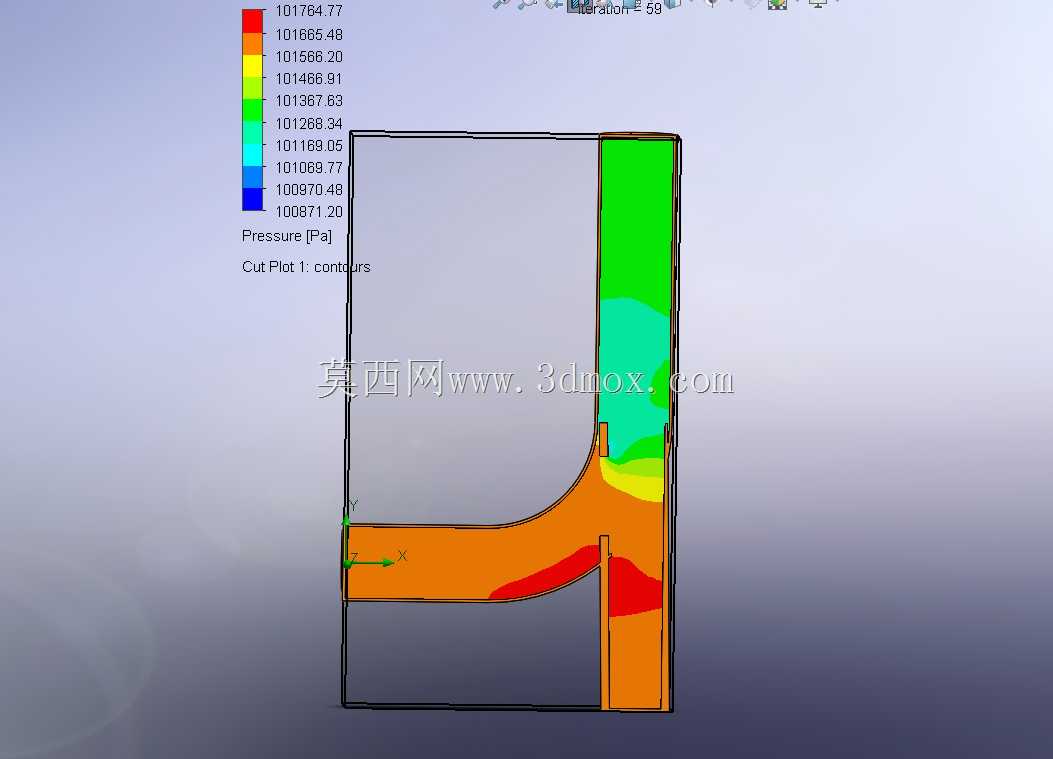Select legend value 101566.20
The width and height of the screenshot is (1053, 759).
pyautogui.click(x=309, y=56)
